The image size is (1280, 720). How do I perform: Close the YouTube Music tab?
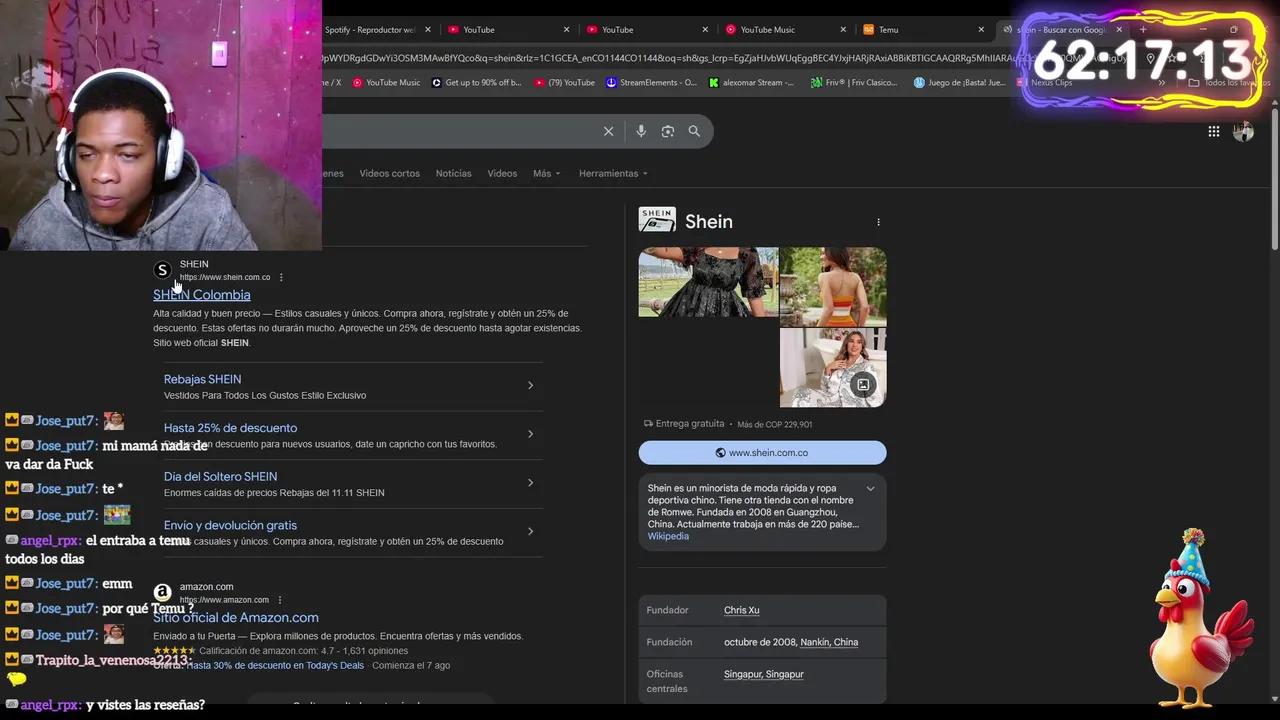click(x=843, y=29)
